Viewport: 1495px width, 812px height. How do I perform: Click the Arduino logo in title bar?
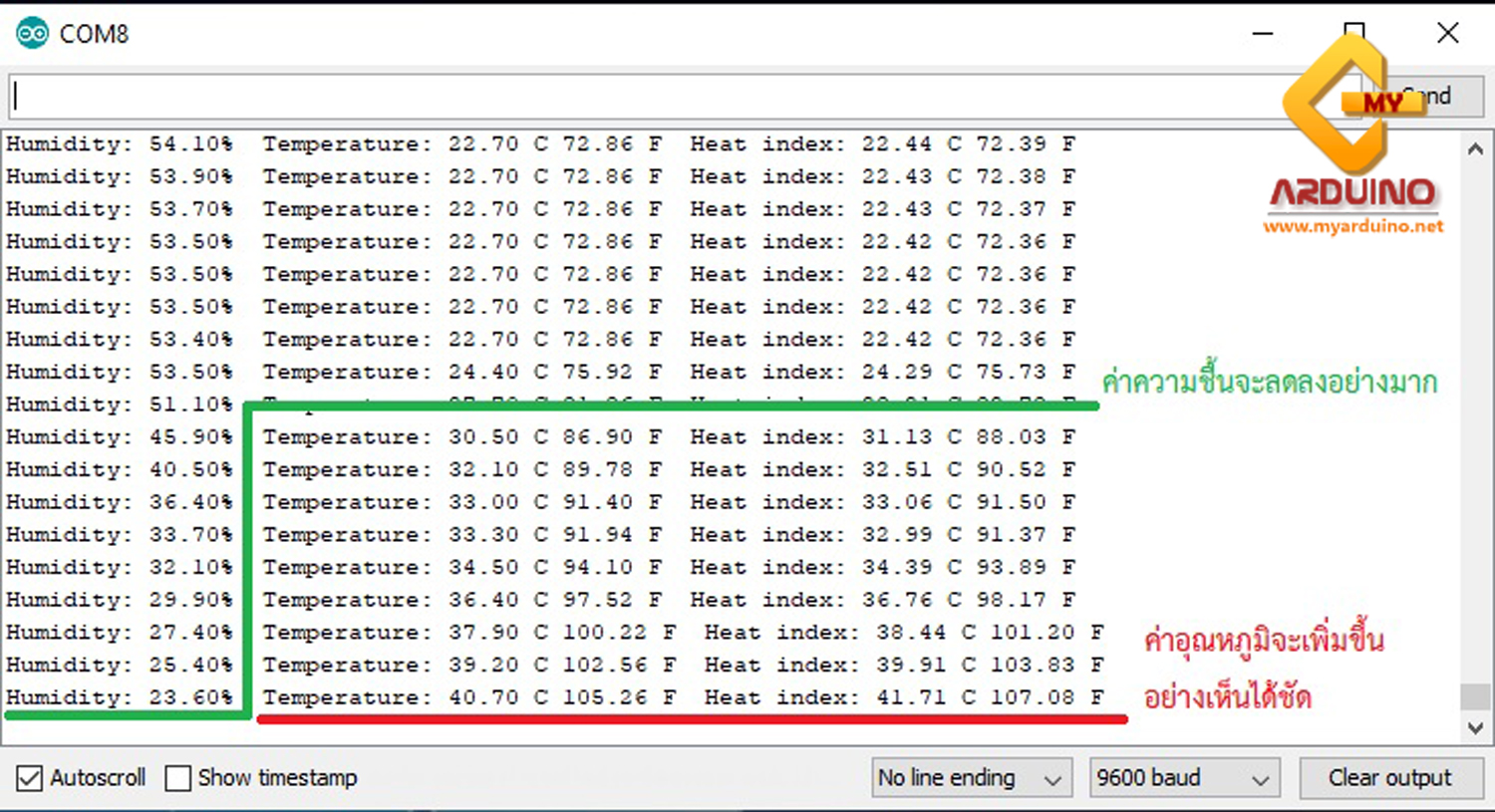point(32,34)
